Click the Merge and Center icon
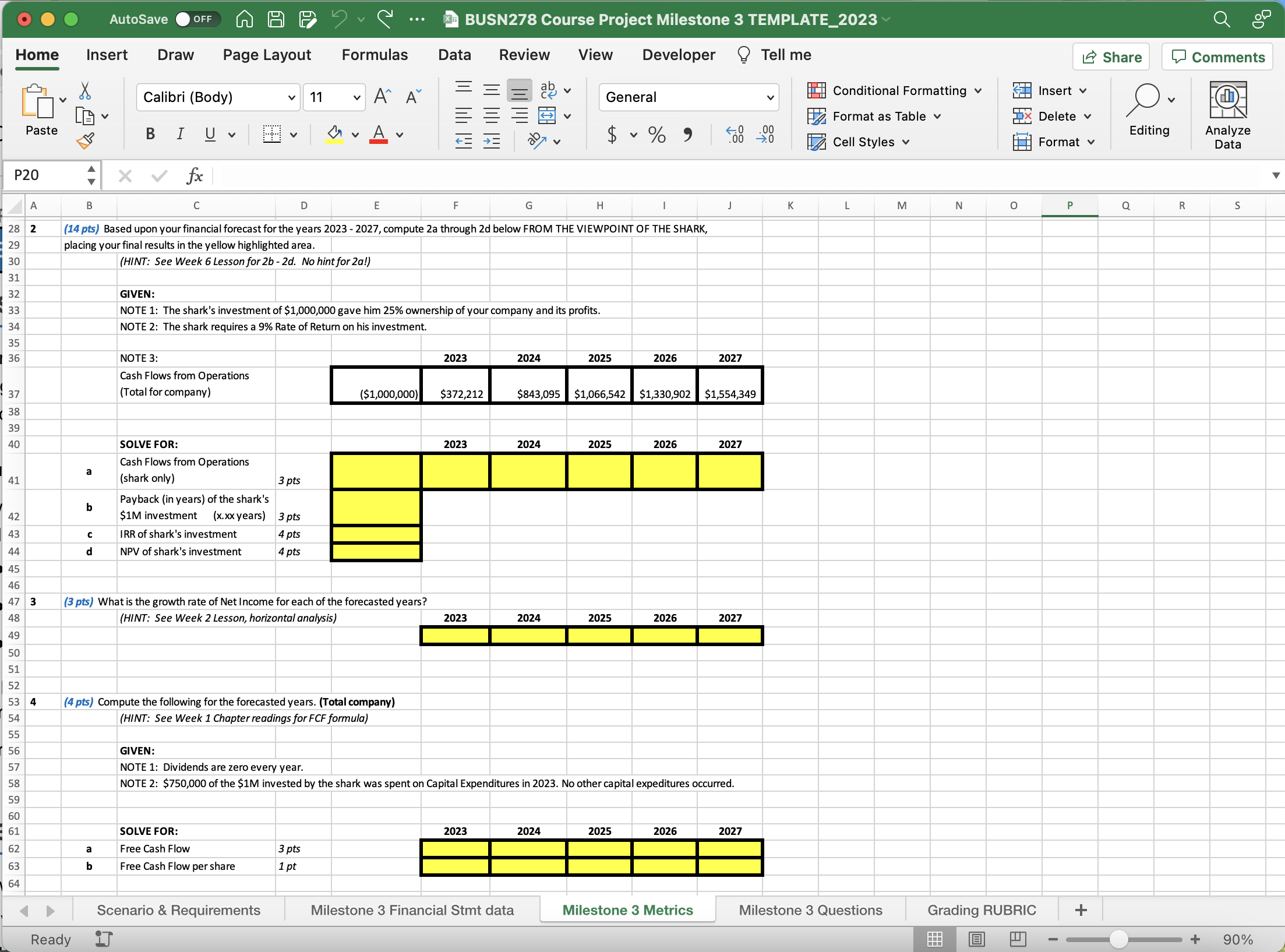 click(547, 115)
